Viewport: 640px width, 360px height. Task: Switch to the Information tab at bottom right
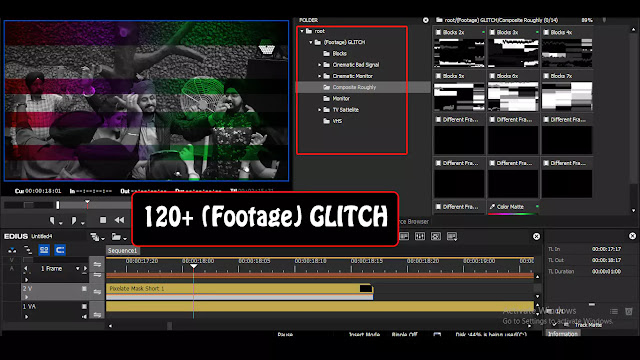(x=563, y=333)
